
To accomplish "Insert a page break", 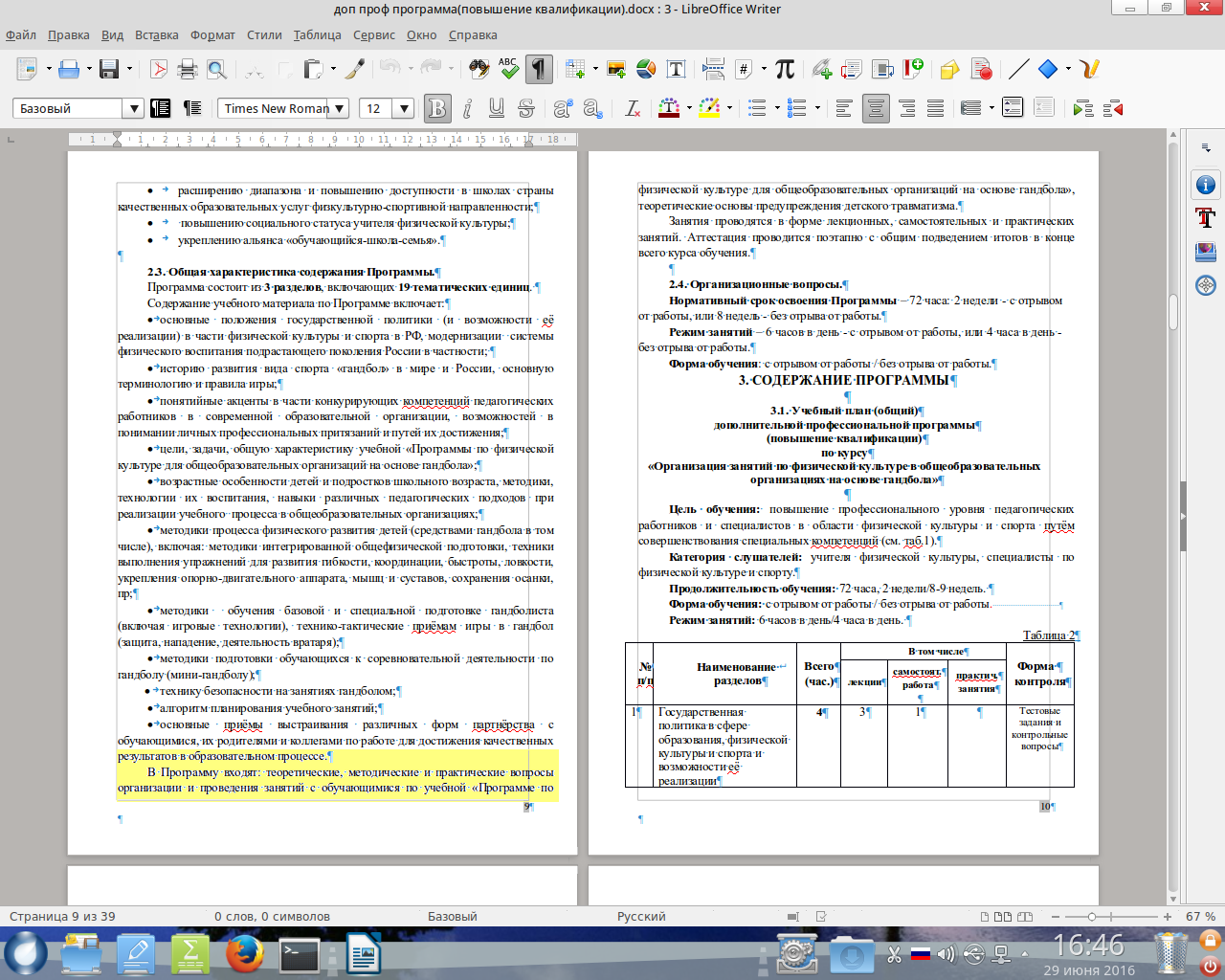I will point(714,69).
